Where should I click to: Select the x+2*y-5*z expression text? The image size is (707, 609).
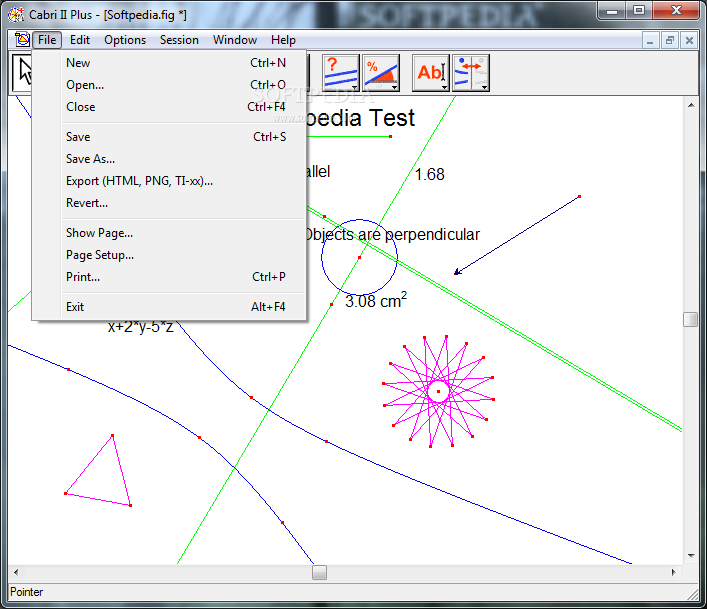tap(140, 326)
